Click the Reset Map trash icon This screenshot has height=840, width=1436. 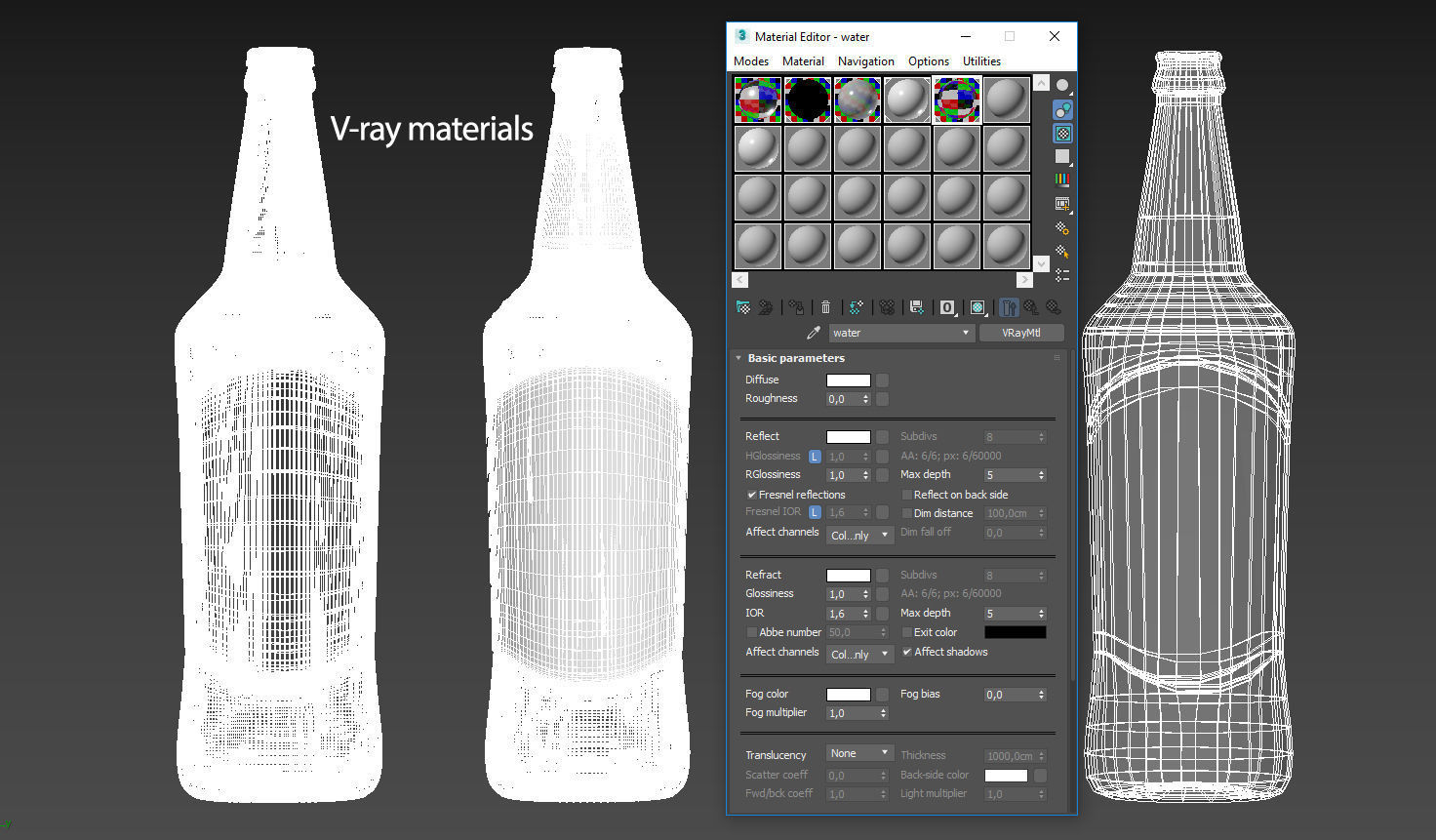point(825,307)
